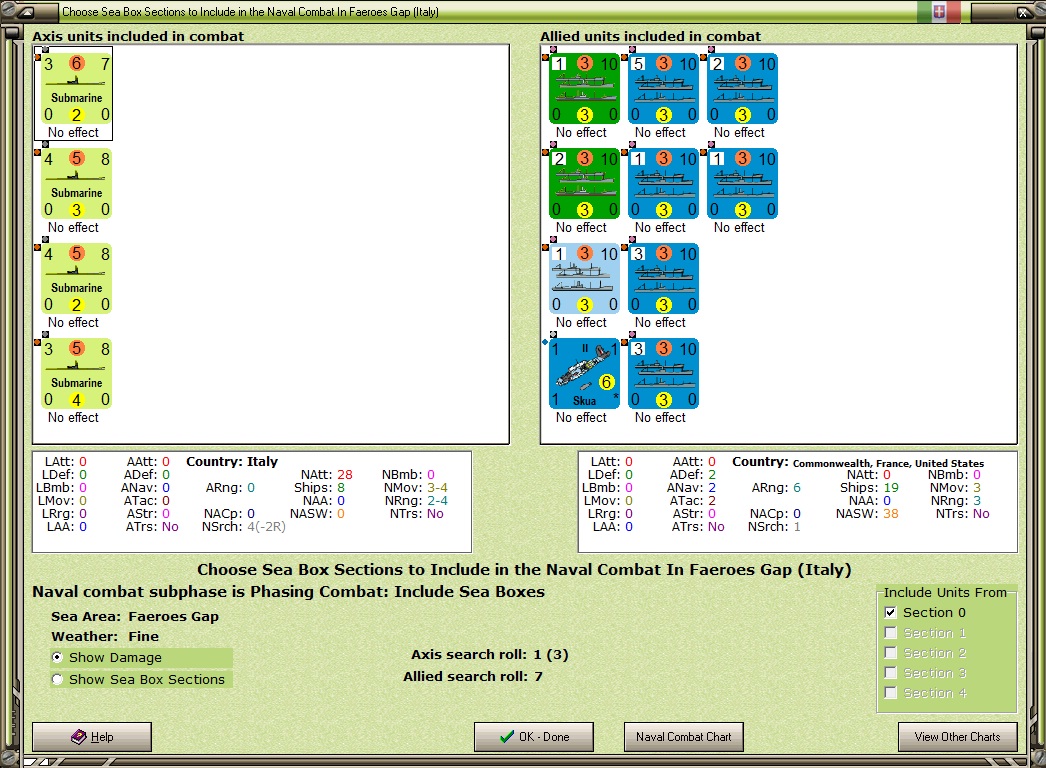Select the green Allied ship counter numbered 1
This screenshot has width=1046, height=768.
pyautogui.click(x=584, y=89)
